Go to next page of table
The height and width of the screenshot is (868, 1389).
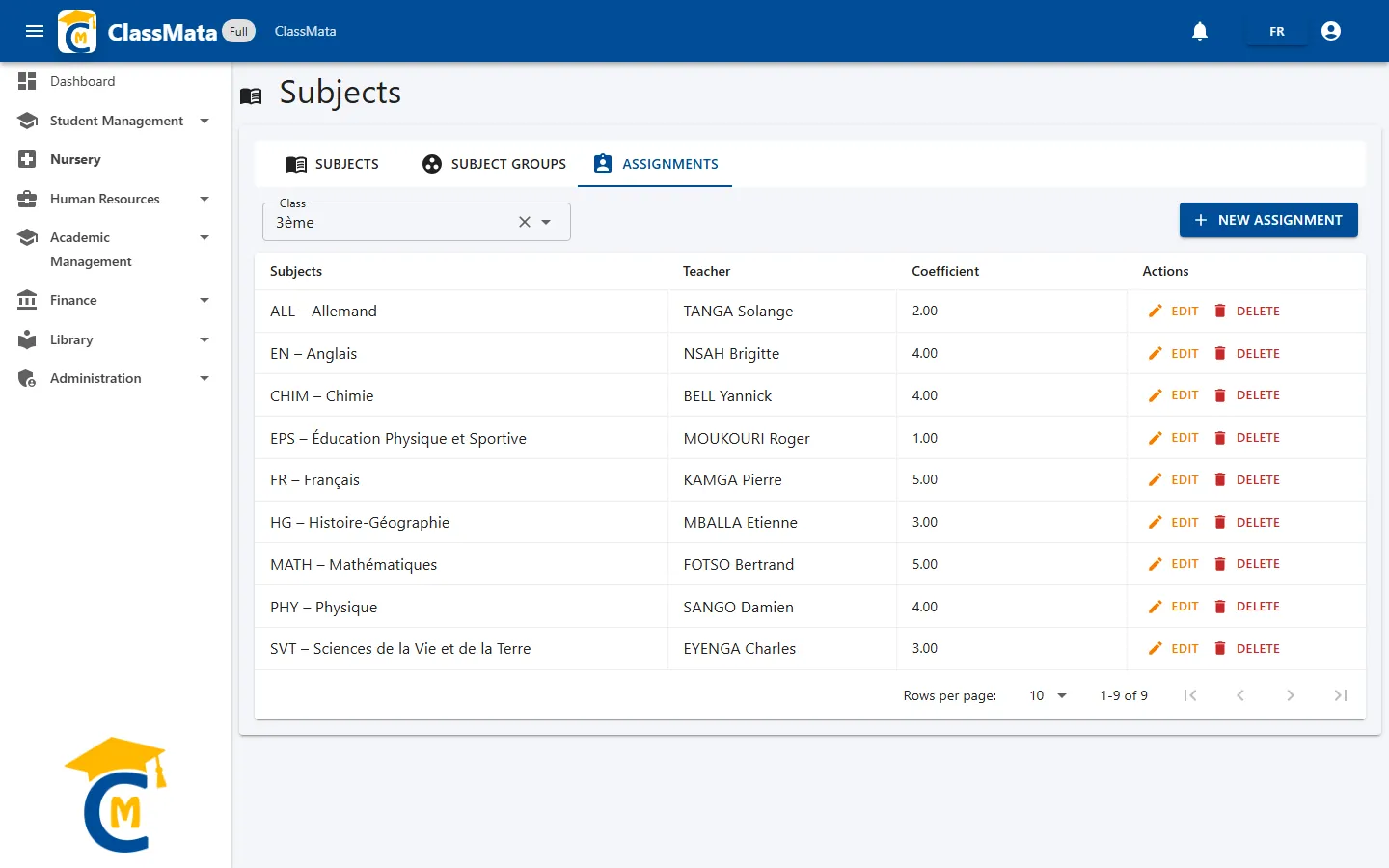[1291, 695]
